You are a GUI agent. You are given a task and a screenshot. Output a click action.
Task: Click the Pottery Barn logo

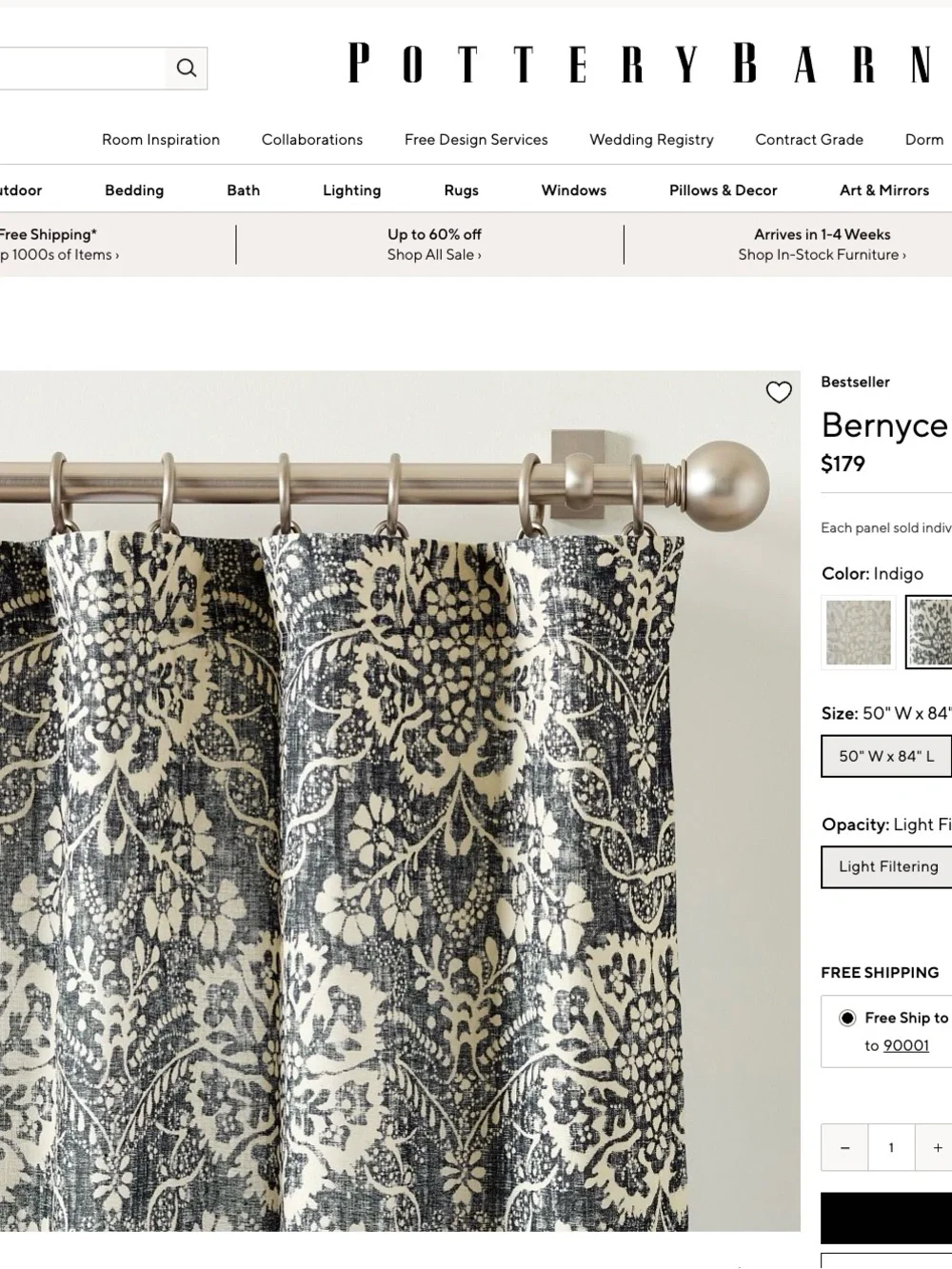click(640, 64)
